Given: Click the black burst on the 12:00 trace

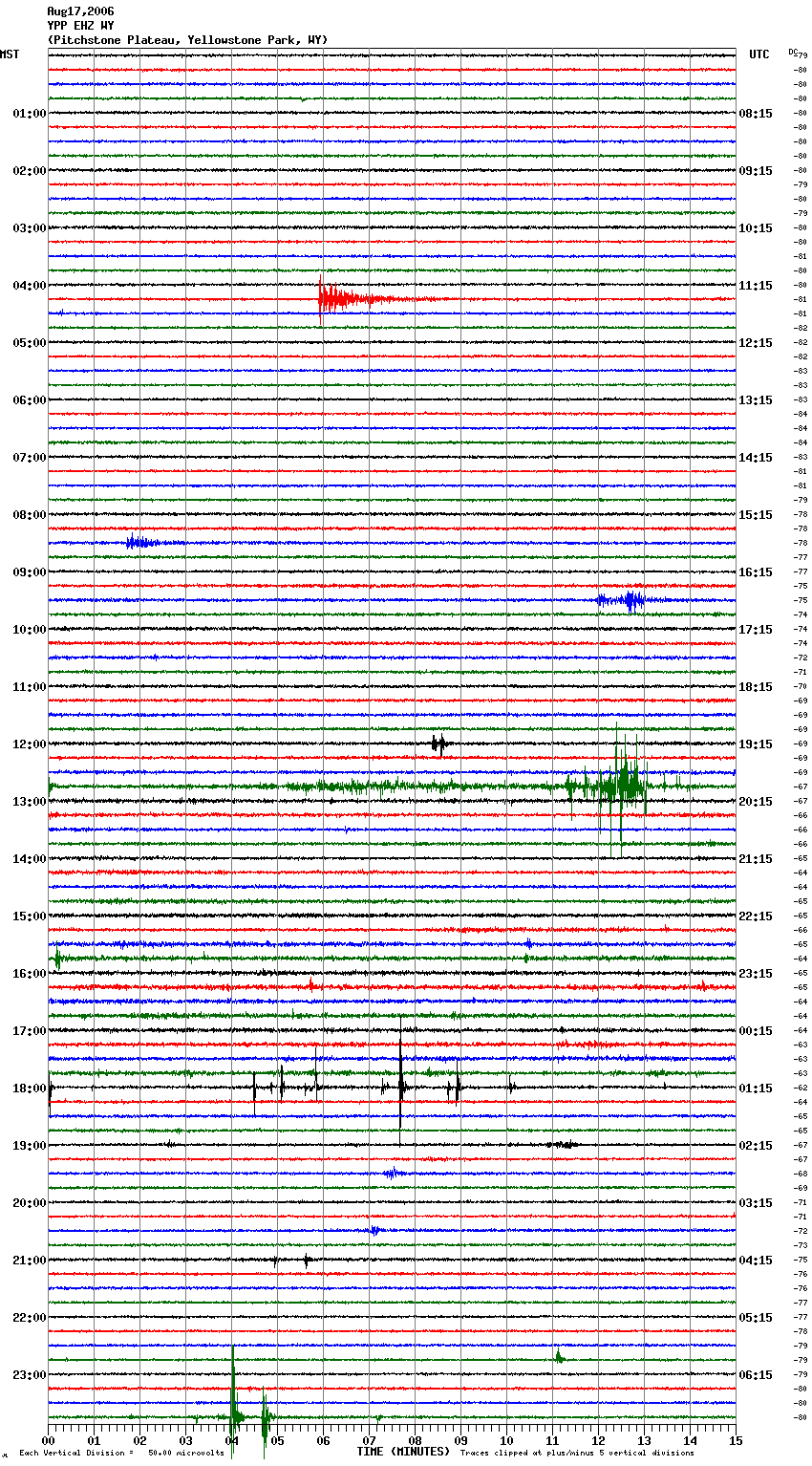Looking at the screenshot, I should [438, 744].
